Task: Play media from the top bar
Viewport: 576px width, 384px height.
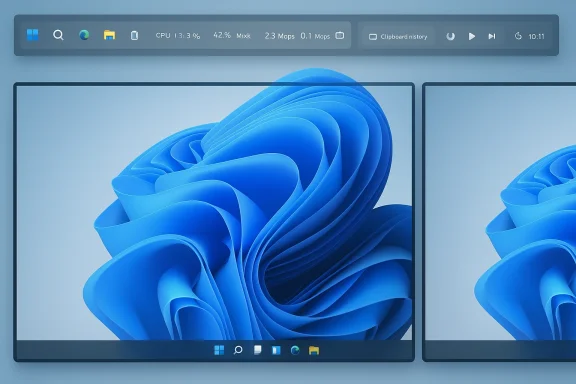Action: (x=472, y=36)
